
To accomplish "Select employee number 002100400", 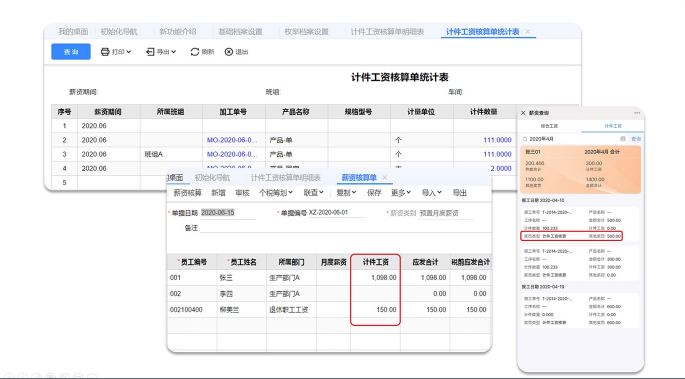I will (186, 310).
